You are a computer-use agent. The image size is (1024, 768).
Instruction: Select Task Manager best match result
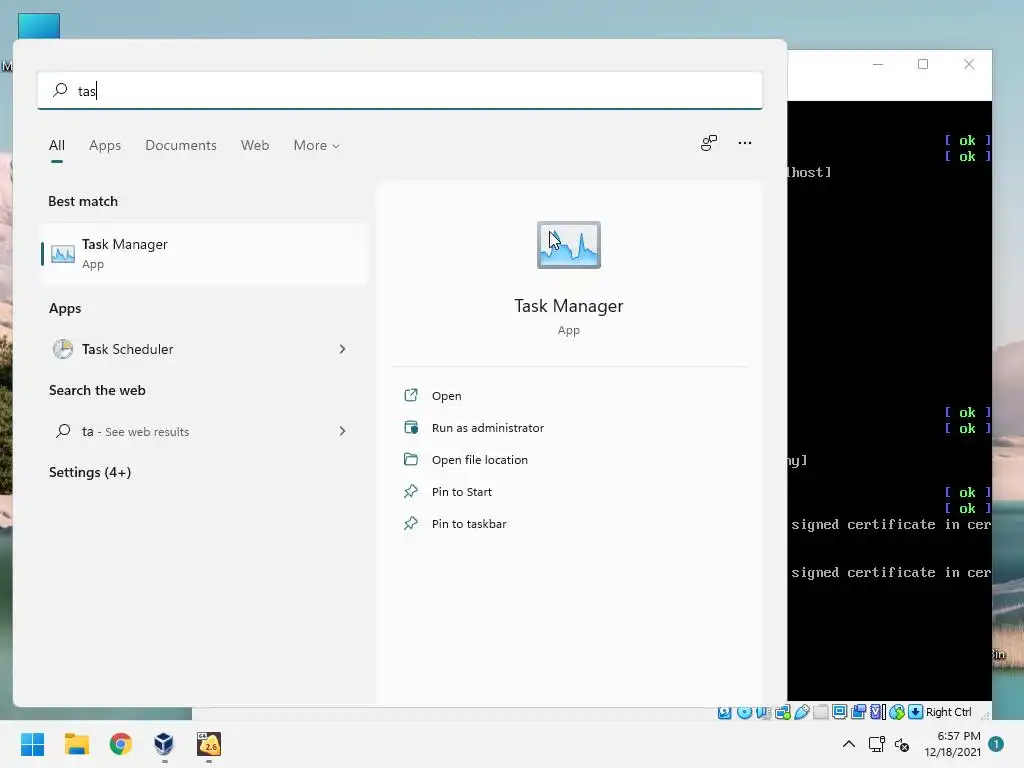point(204,253)
